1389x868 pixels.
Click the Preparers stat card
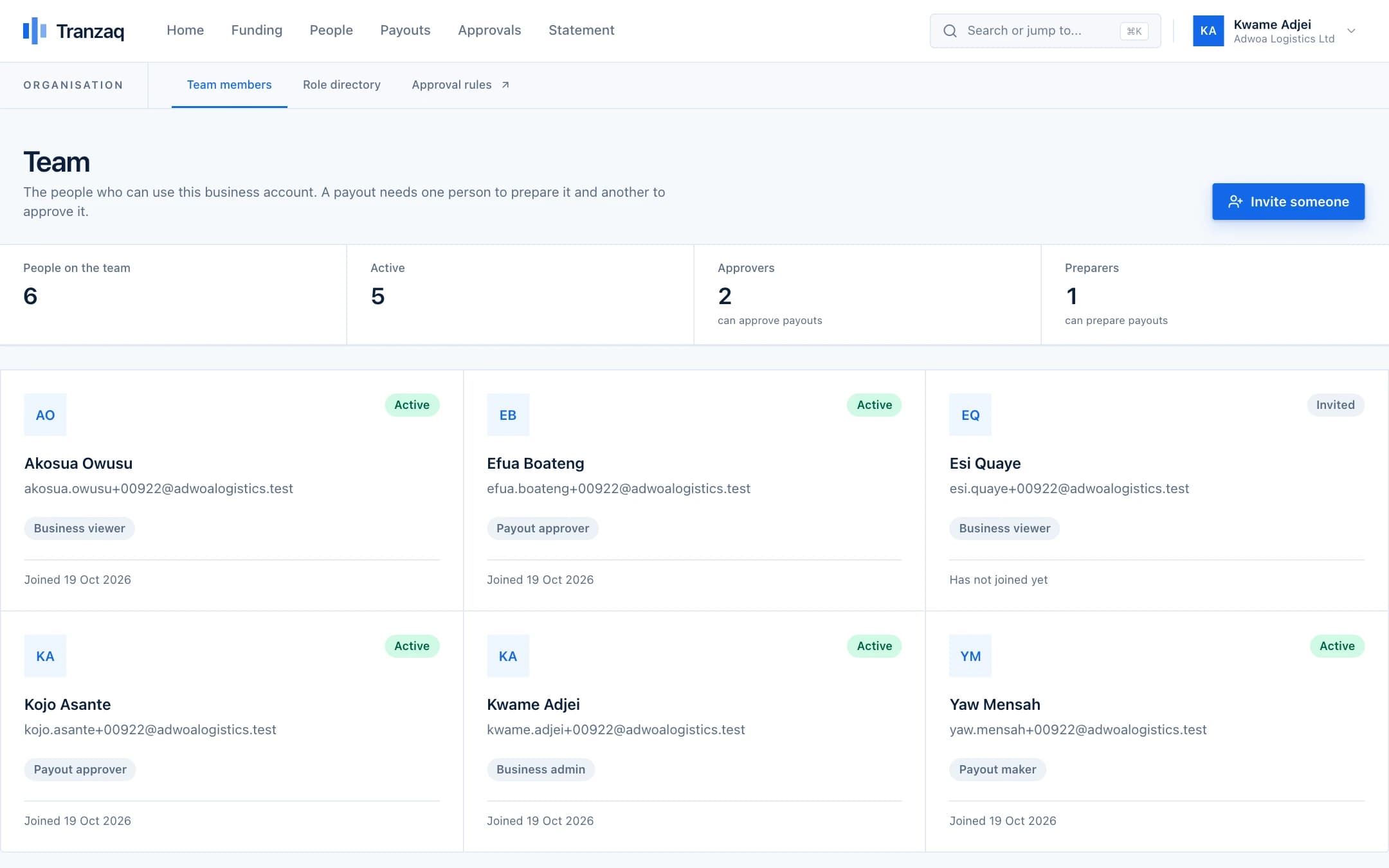pyautogui.click(x=1215, y=294)
